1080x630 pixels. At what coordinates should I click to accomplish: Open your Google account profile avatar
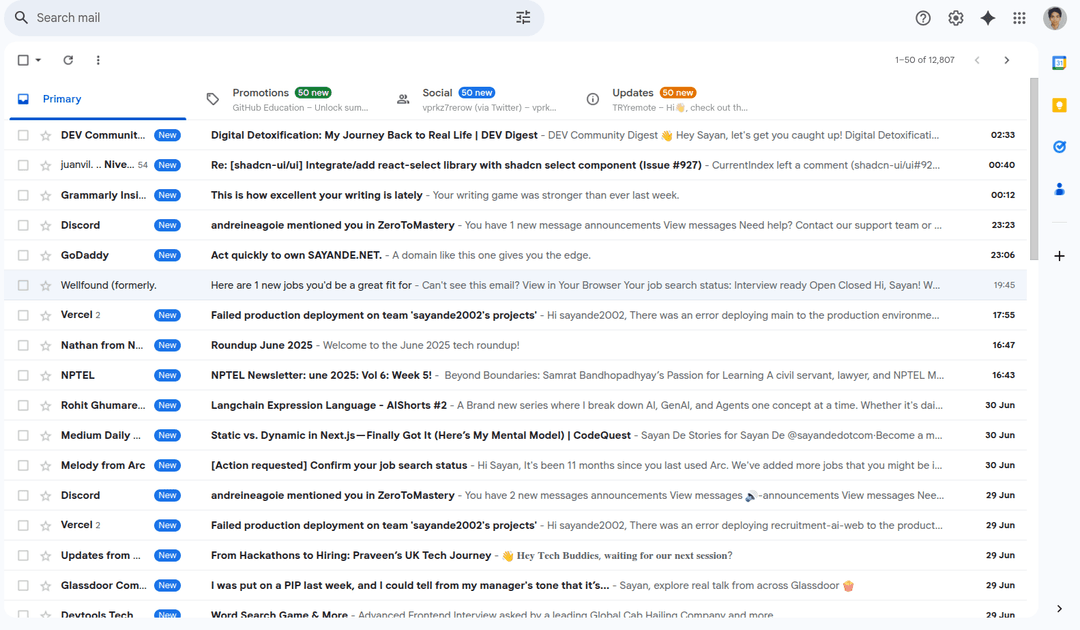click(1055, 17)
